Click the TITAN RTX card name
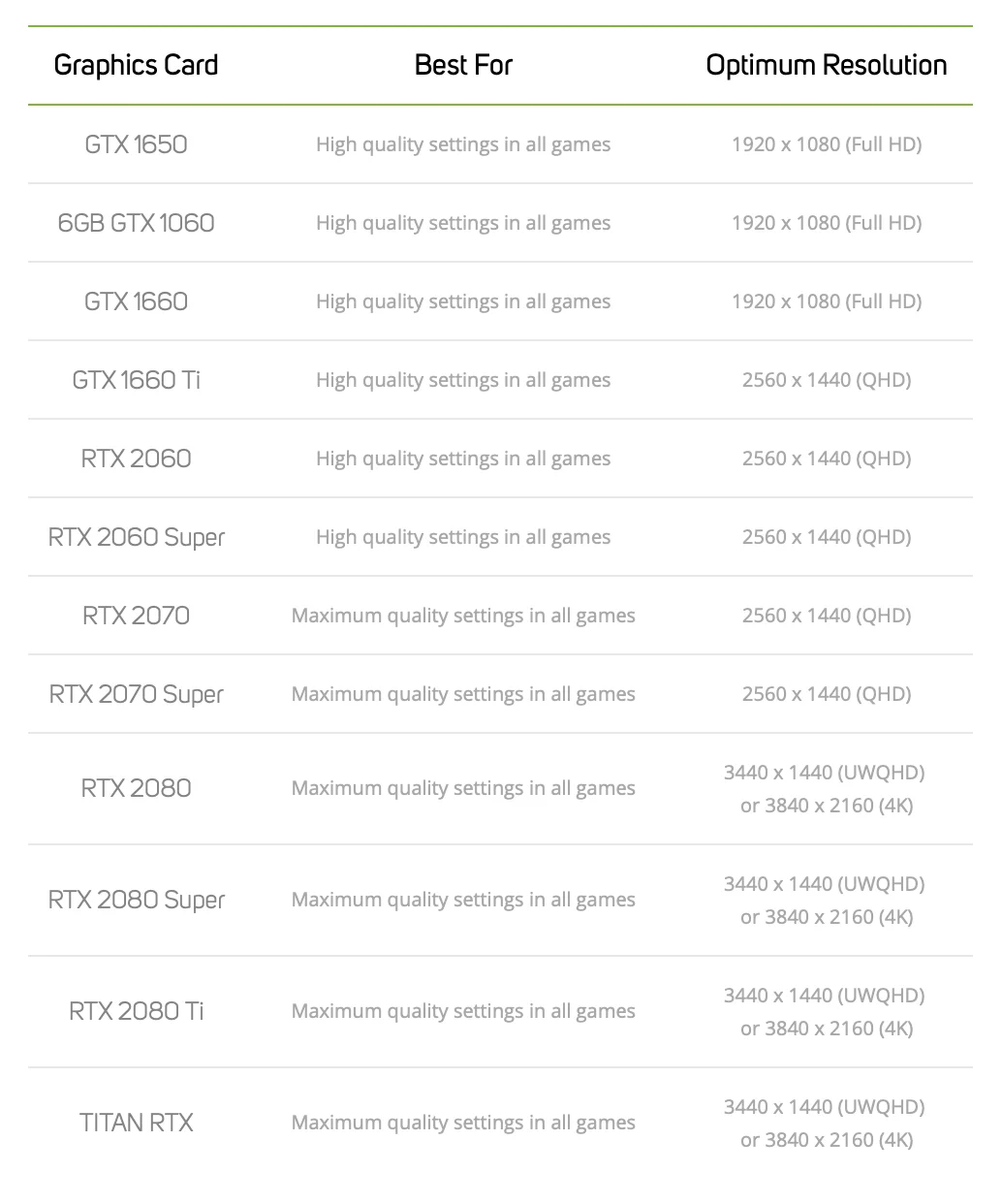 pyautogui.click(x=136, y=1123)
